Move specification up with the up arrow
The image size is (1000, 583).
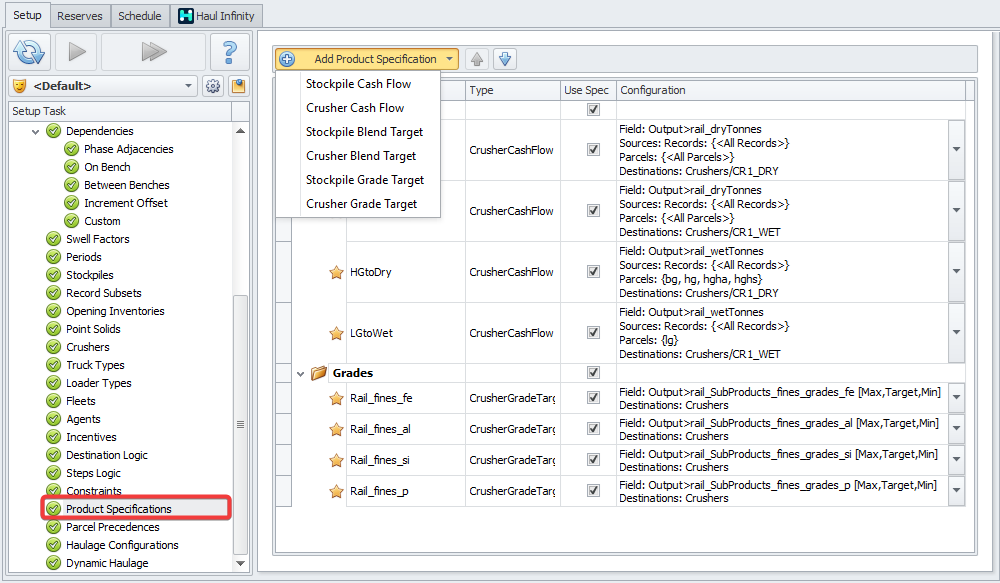(x=477, y=60)
